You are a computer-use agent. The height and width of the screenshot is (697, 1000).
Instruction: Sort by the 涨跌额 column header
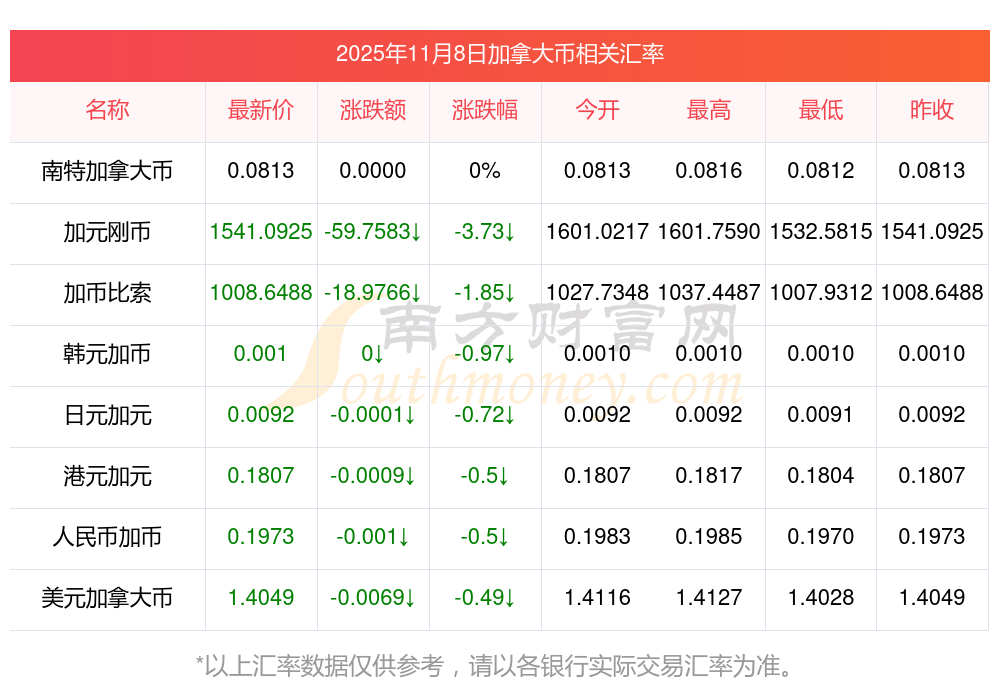[x=373, y=110]
